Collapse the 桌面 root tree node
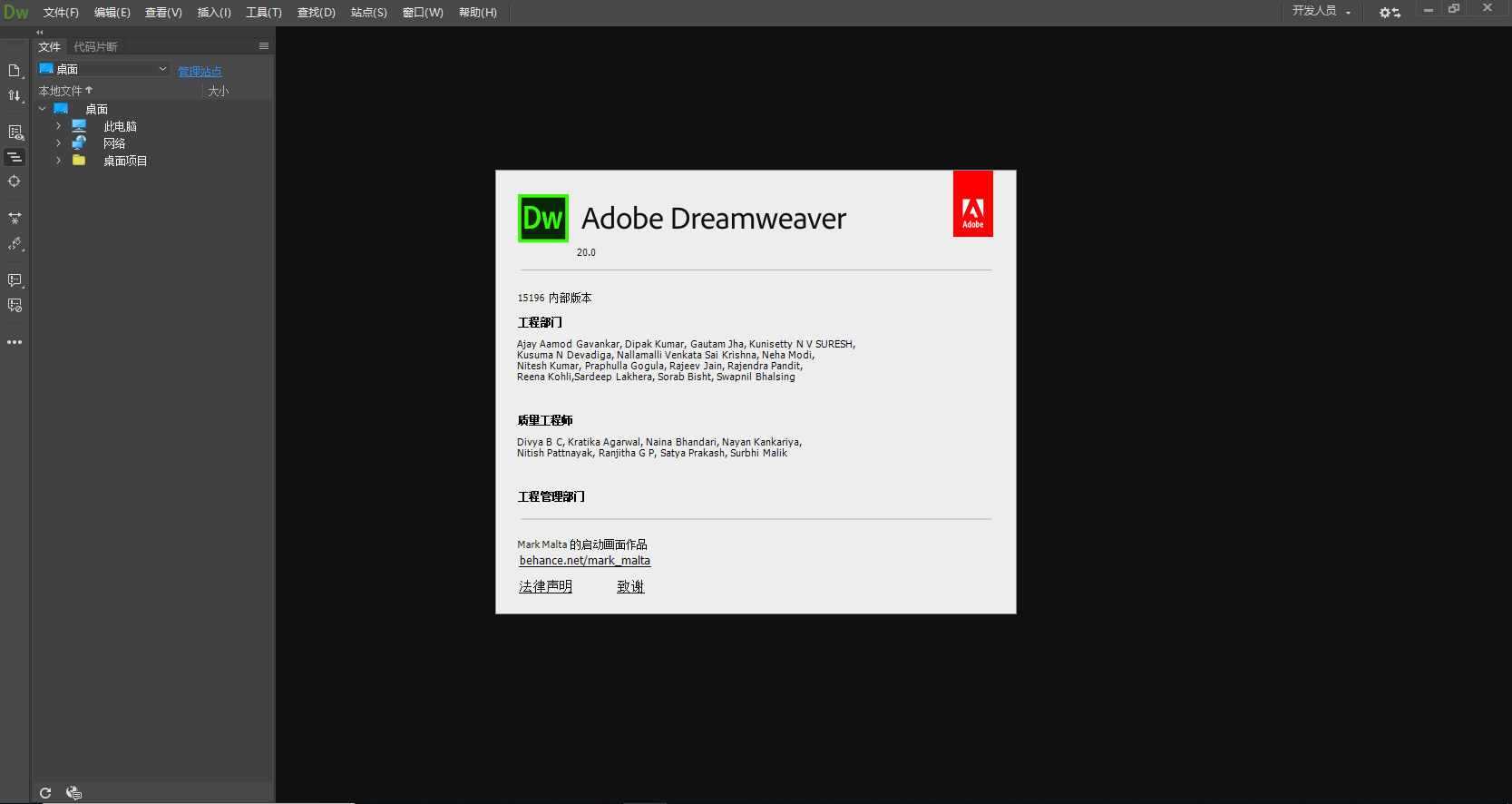Screen dimensions: 1512x804 coord(42,109)
